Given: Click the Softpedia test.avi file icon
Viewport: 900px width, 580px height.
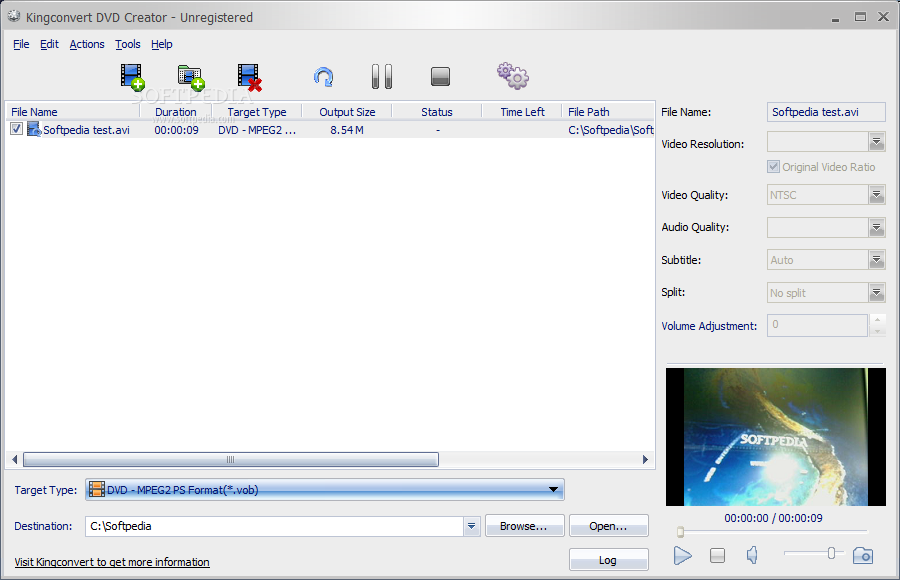Looking at the screenshot, I should click(x=34, y=129).
